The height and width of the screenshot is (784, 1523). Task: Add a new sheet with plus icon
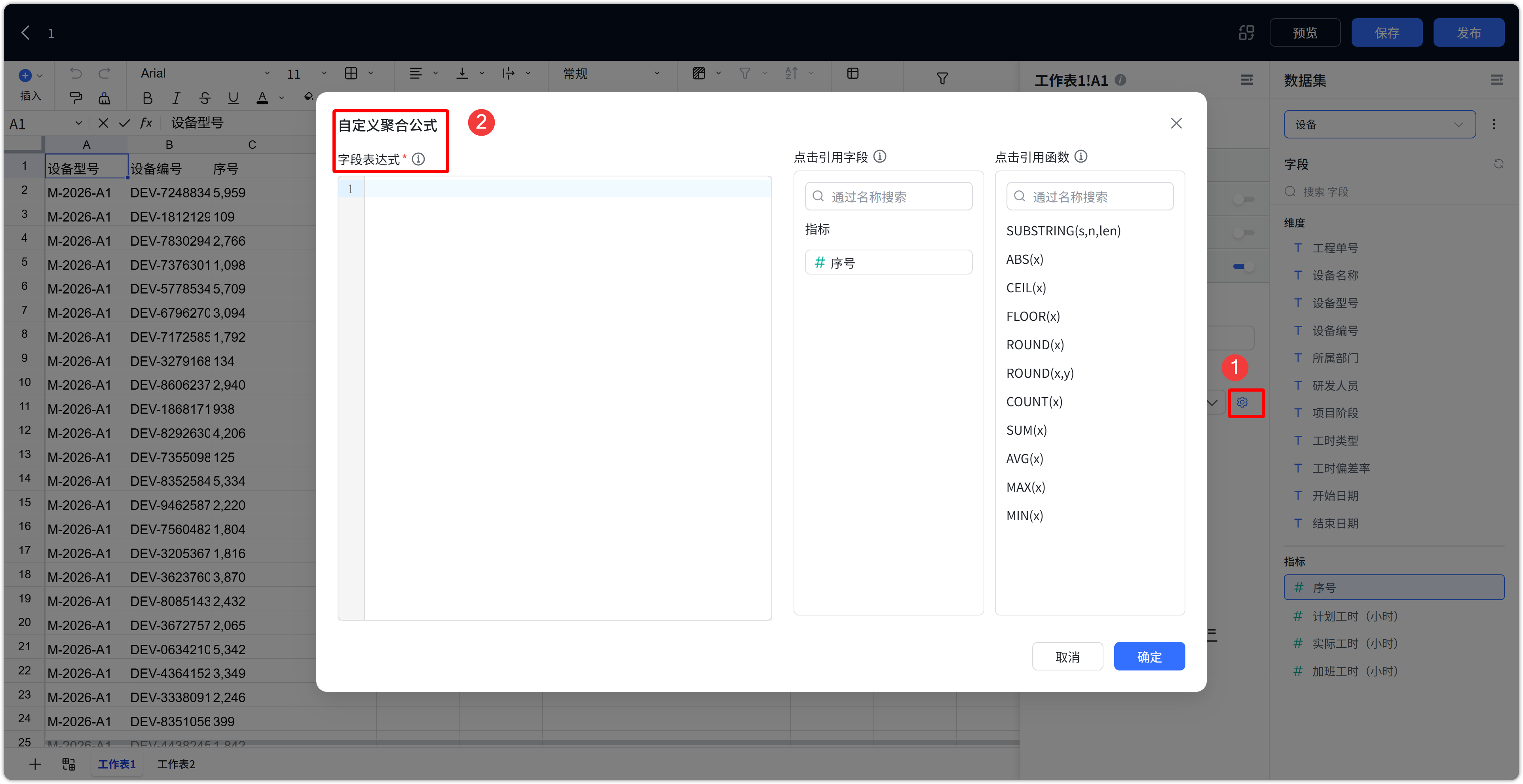tap(35, 764)
